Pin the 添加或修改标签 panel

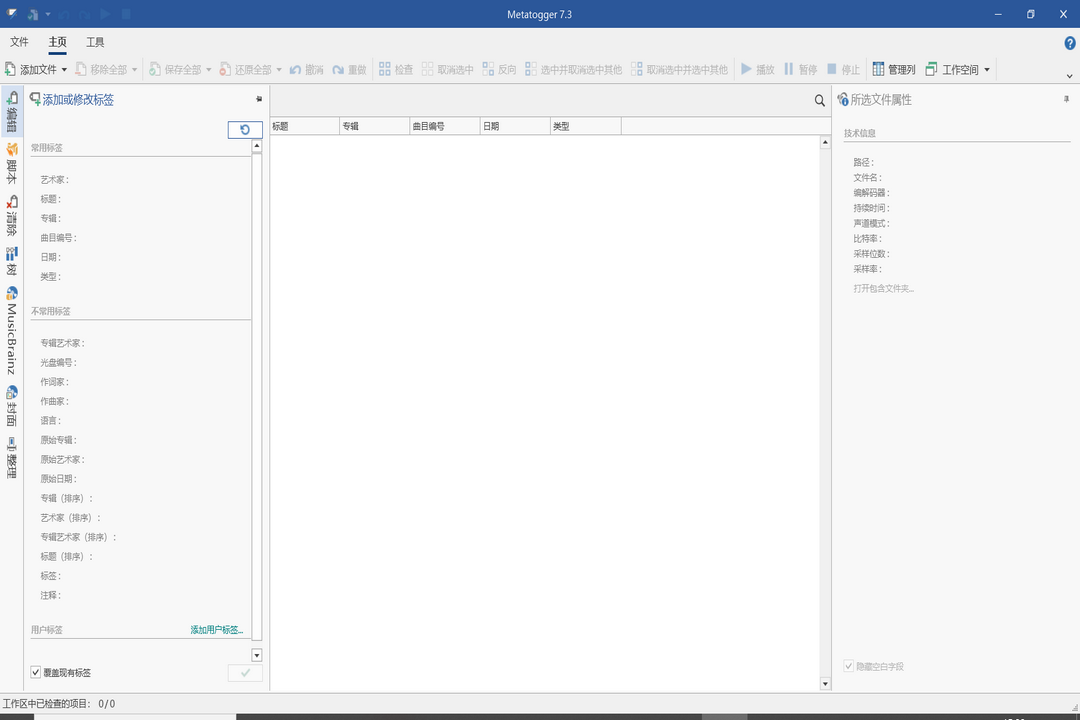[258, 99]
